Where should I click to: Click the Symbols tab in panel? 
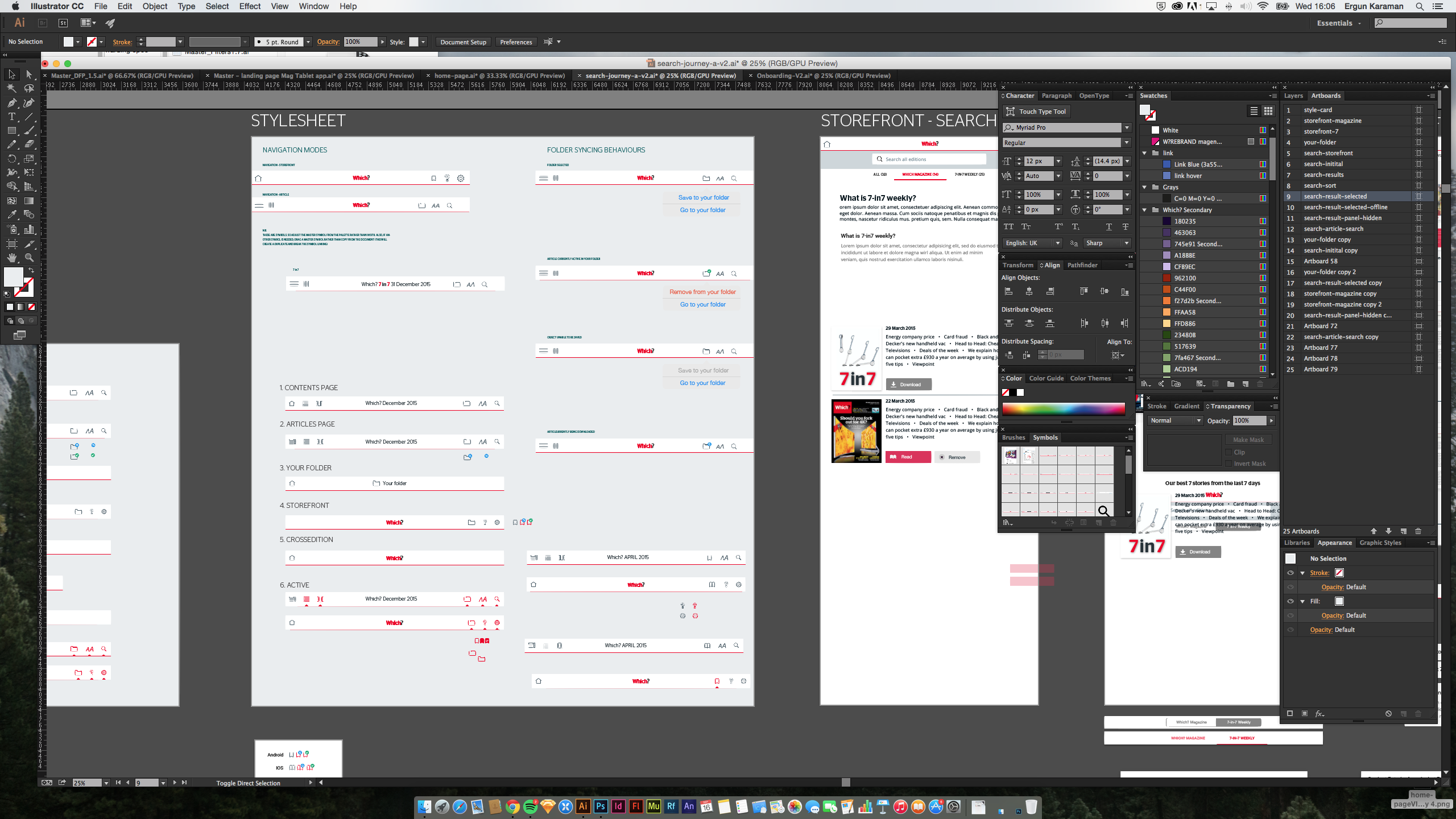coord(1044,437)
